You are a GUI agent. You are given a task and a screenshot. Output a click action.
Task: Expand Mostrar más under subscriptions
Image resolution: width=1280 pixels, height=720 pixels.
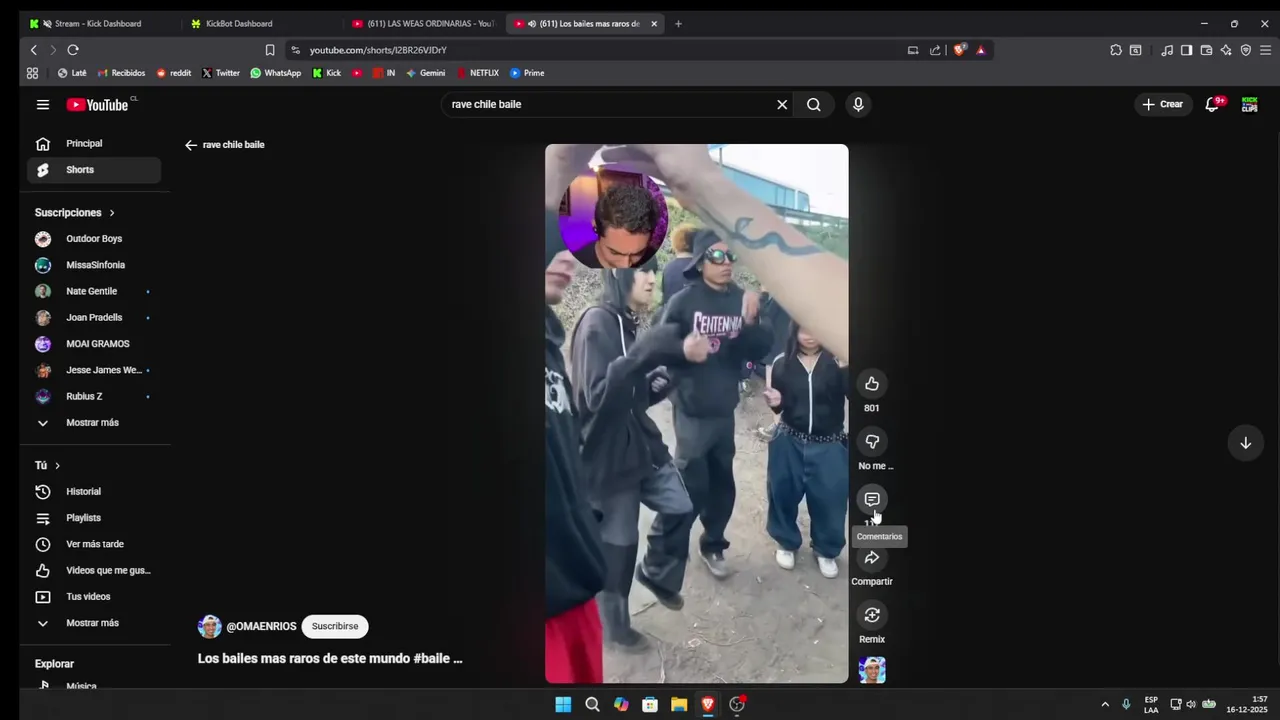[x=94, y=423]
